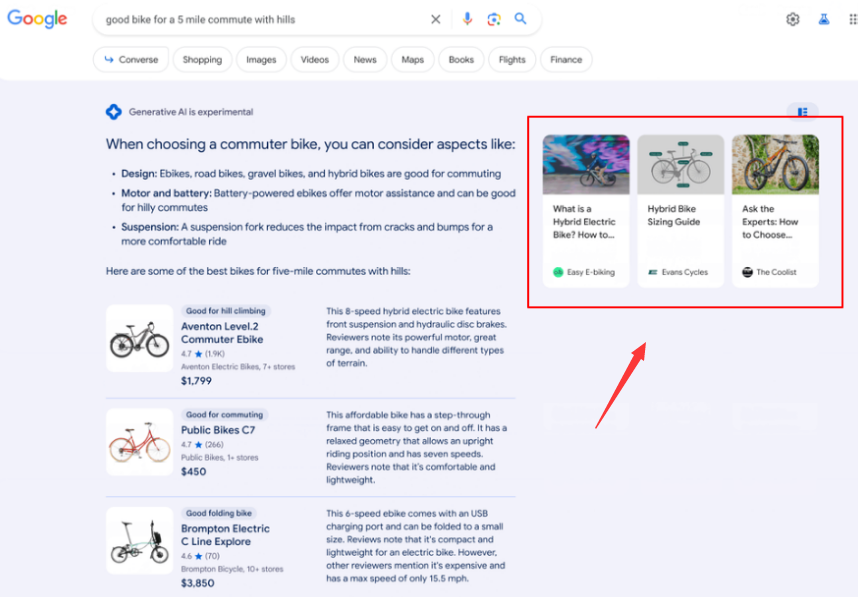This screenshot has width=858, height=597.
Task: Open the Public Bikes C7 listing
Action: click(x=218, y=430)
